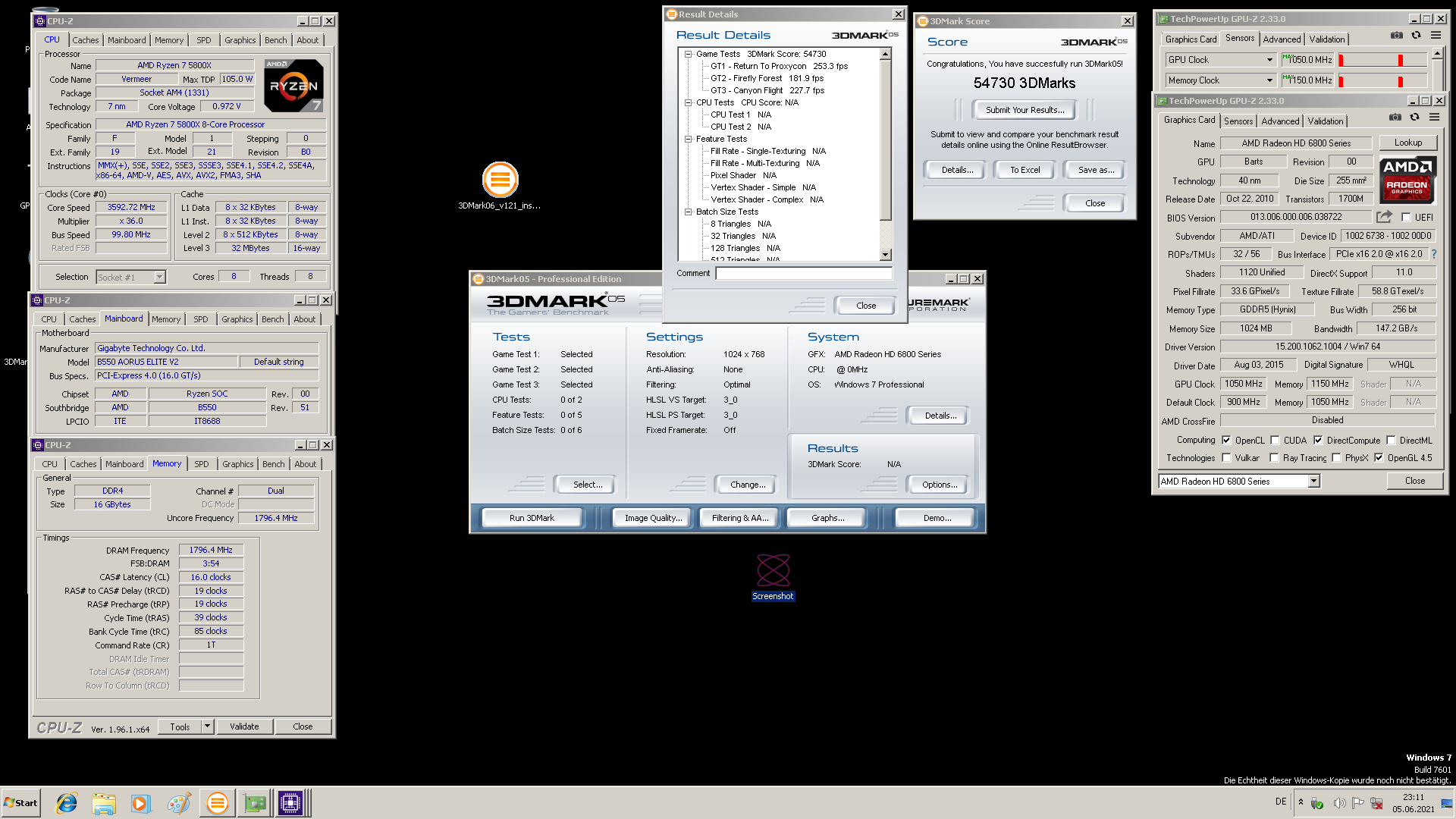Toggle OpenCL checkbox

click(x=1226, y=441)
